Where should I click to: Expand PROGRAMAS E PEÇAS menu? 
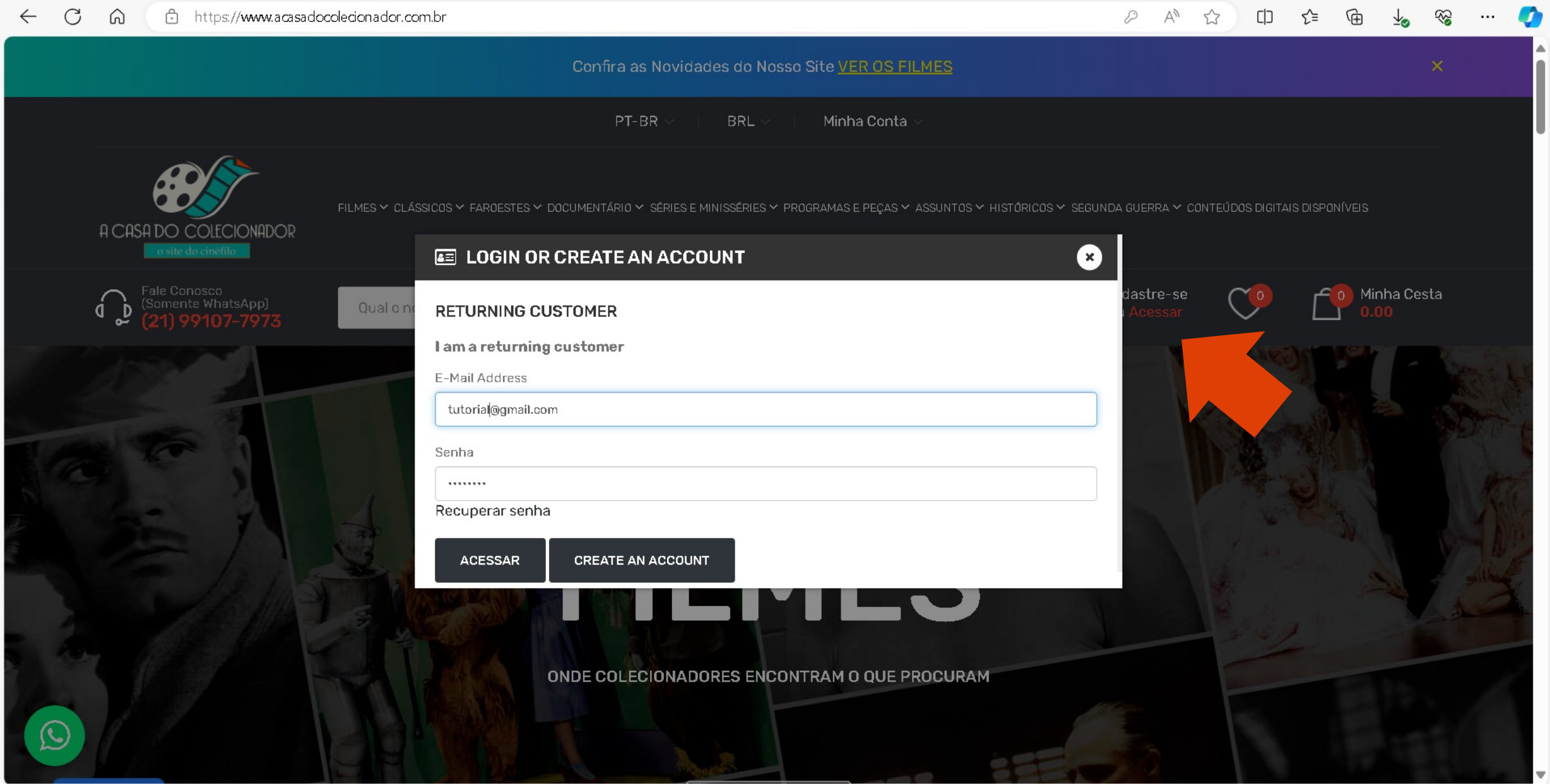(846, 207)
